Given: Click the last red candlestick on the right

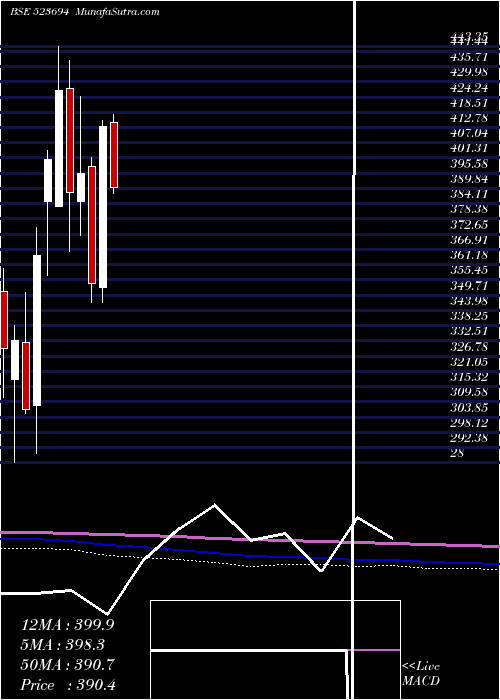Looking at the screenshot, I should coord(114,154).
